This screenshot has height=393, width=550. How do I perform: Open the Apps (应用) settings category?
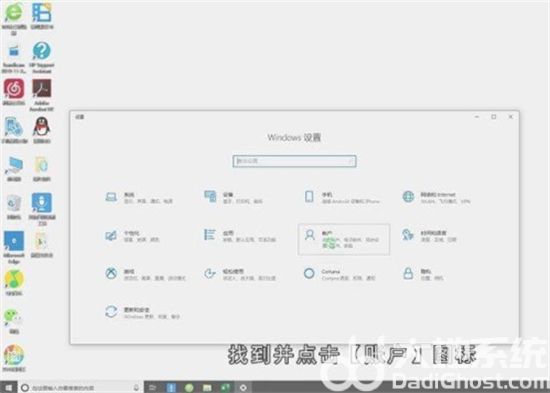tap(240, 236)
